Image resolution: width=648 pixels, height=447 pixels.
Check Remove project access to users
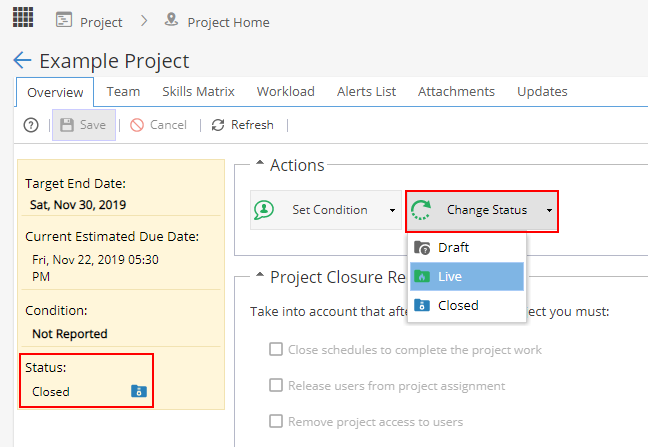coord(276,421)
